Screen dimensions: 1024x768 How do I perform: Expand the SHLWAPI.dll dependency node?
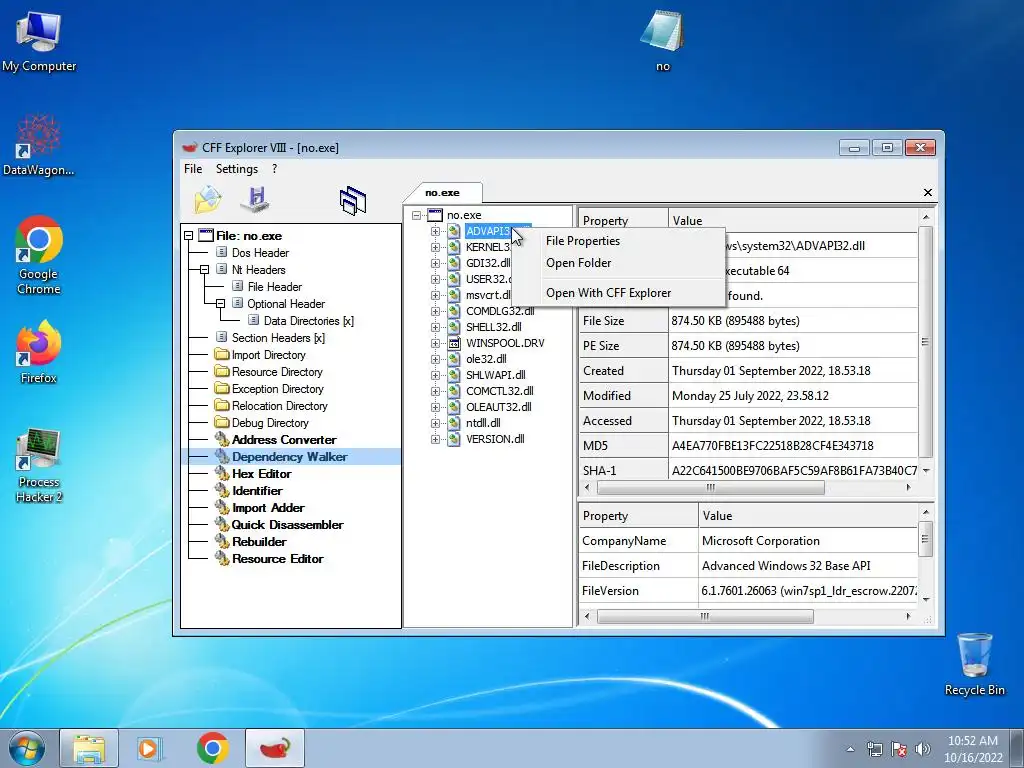[x=435, y=376]
